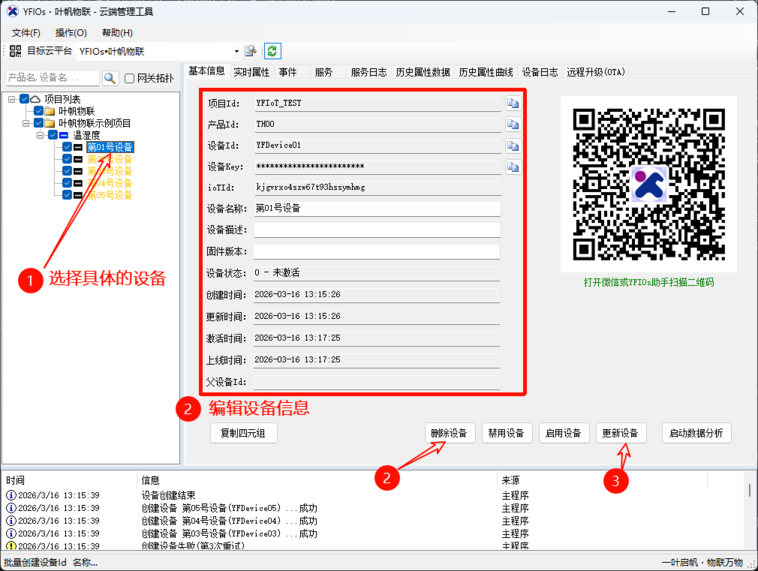Click info icon of 设备创建结束 log row
This screenshot has height=571, width=758.
click(x=11, y=495)
